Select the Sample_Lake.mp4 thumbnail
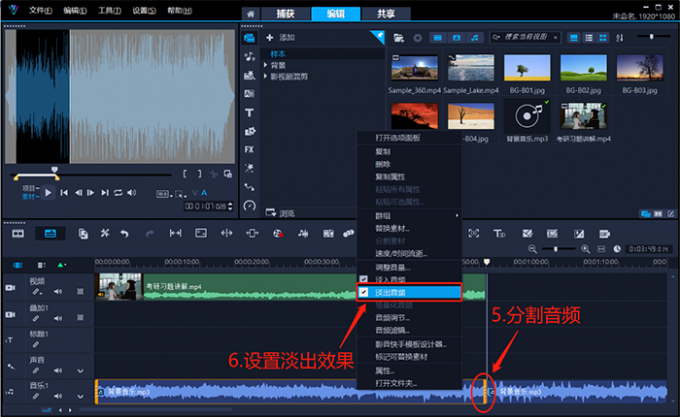The height and width of the screenshot is (417, 680). pos(471,68)
